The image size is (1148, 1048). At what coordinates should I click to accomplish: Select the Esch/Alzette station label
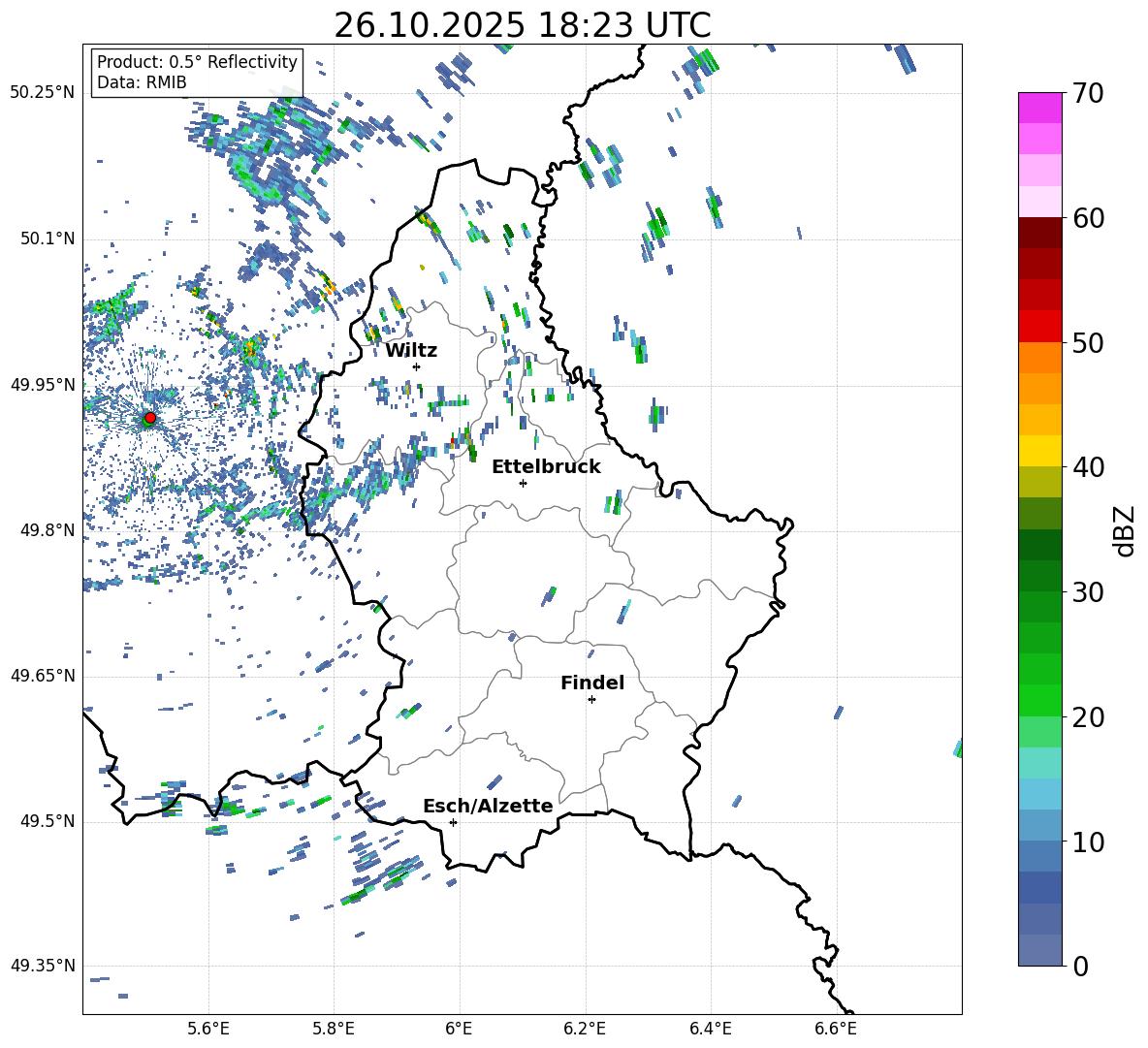point(488,806)
